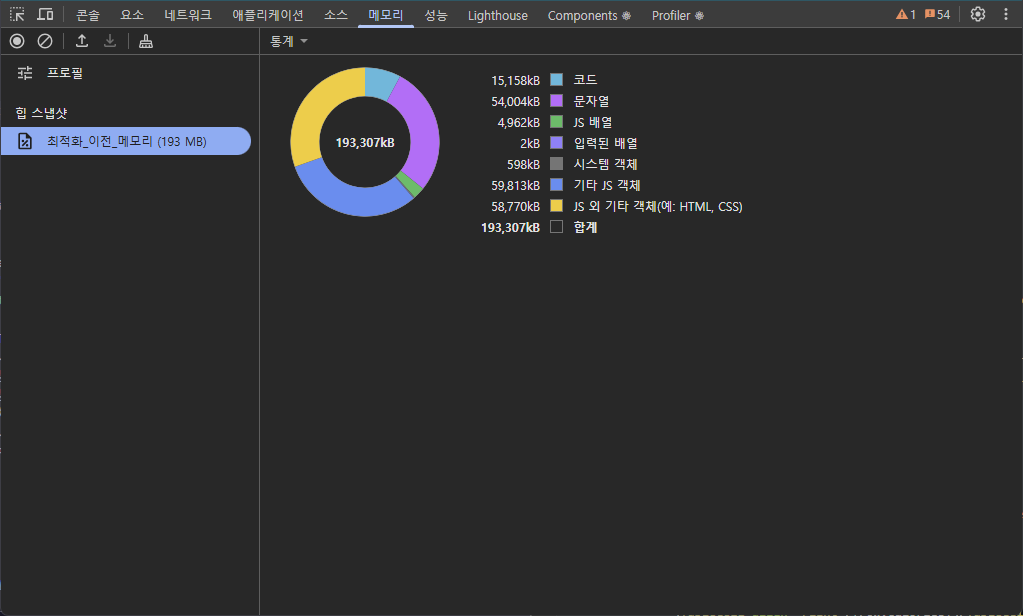The height and width of the screenshot is (616, 1023).
Task: Click the 프로필 sliders icon
Action: 25,73
